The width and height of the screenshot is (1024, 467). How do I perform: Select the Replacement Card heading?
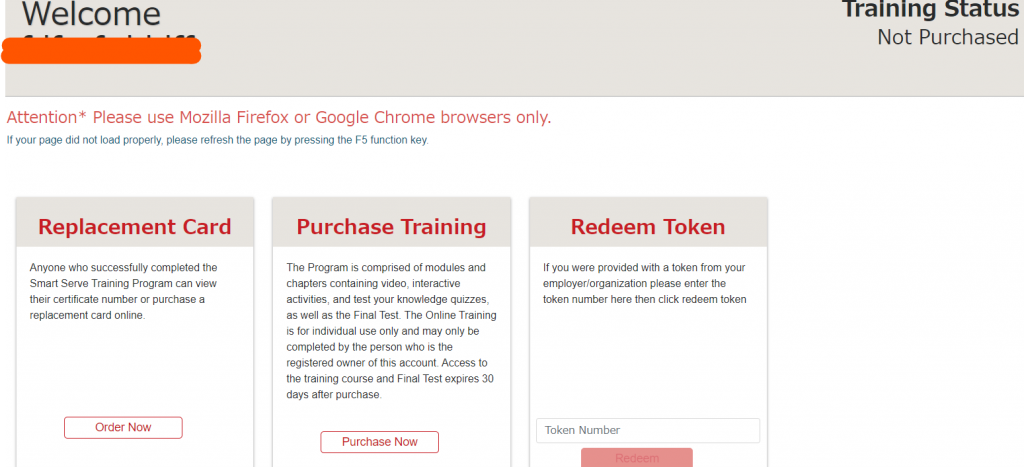[134, 227]
